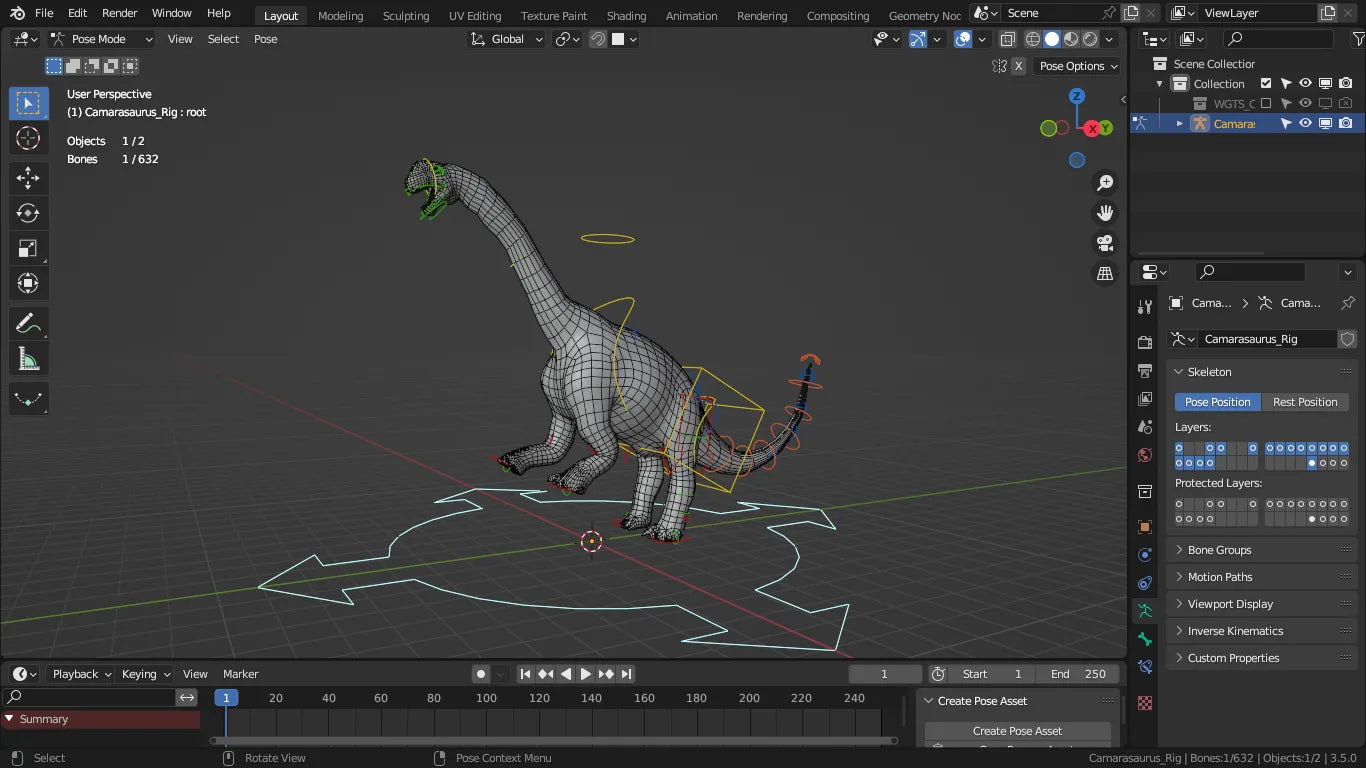Toggle fake user shield for Camarasaurus_Rig
This screenshot has height=768, width=1366.
[x=1347, y=339]
